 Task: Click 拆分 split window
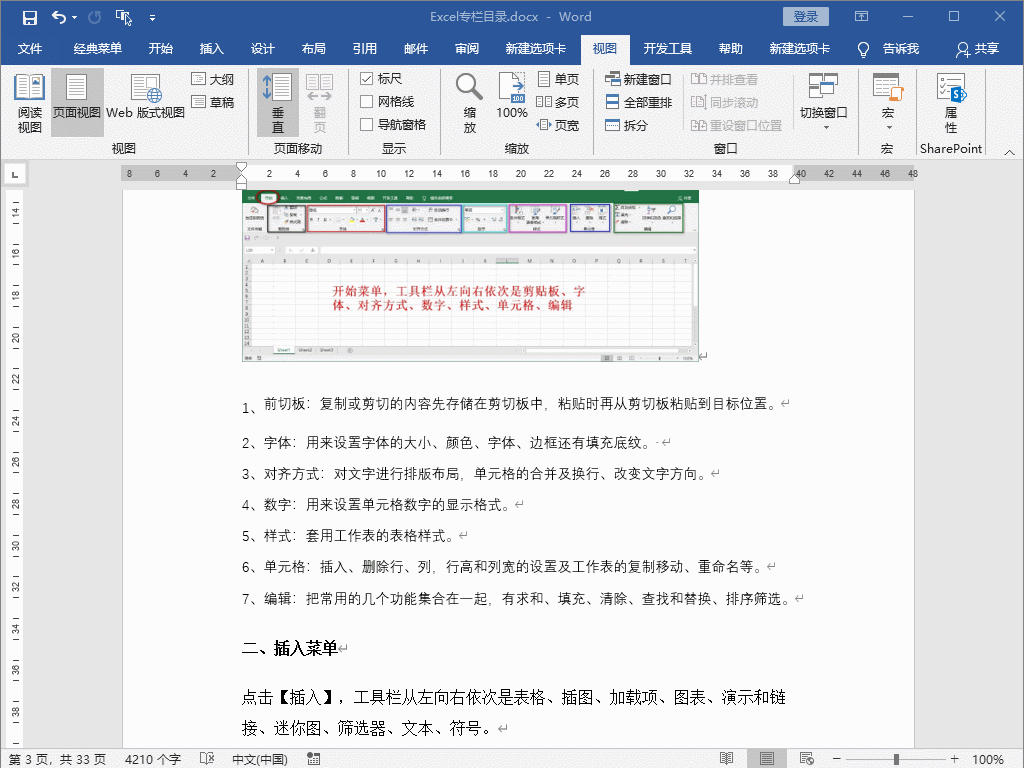click(x=627, y=125)
